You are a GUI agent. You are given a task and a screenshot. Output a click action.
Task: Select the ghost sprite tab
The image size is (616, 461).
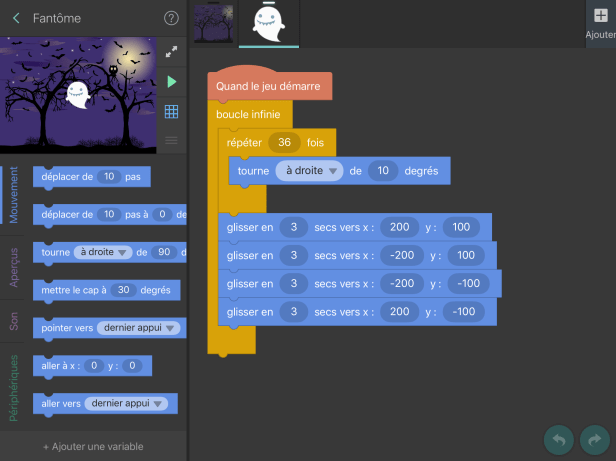pos(267,23)
